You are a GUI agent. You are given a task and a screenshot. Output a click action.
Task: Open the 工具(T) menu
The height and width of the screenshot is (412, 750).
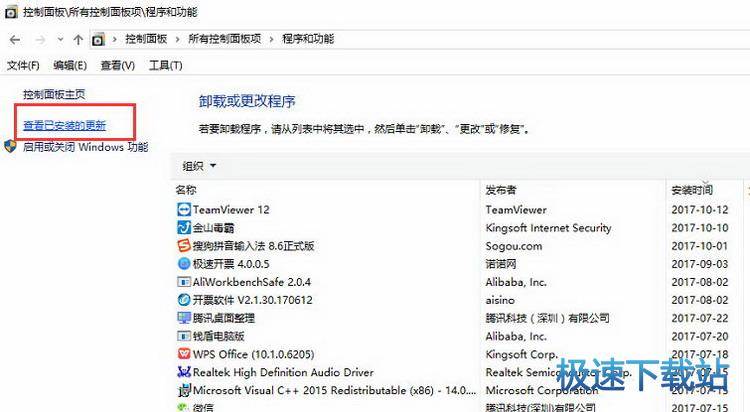165,65
